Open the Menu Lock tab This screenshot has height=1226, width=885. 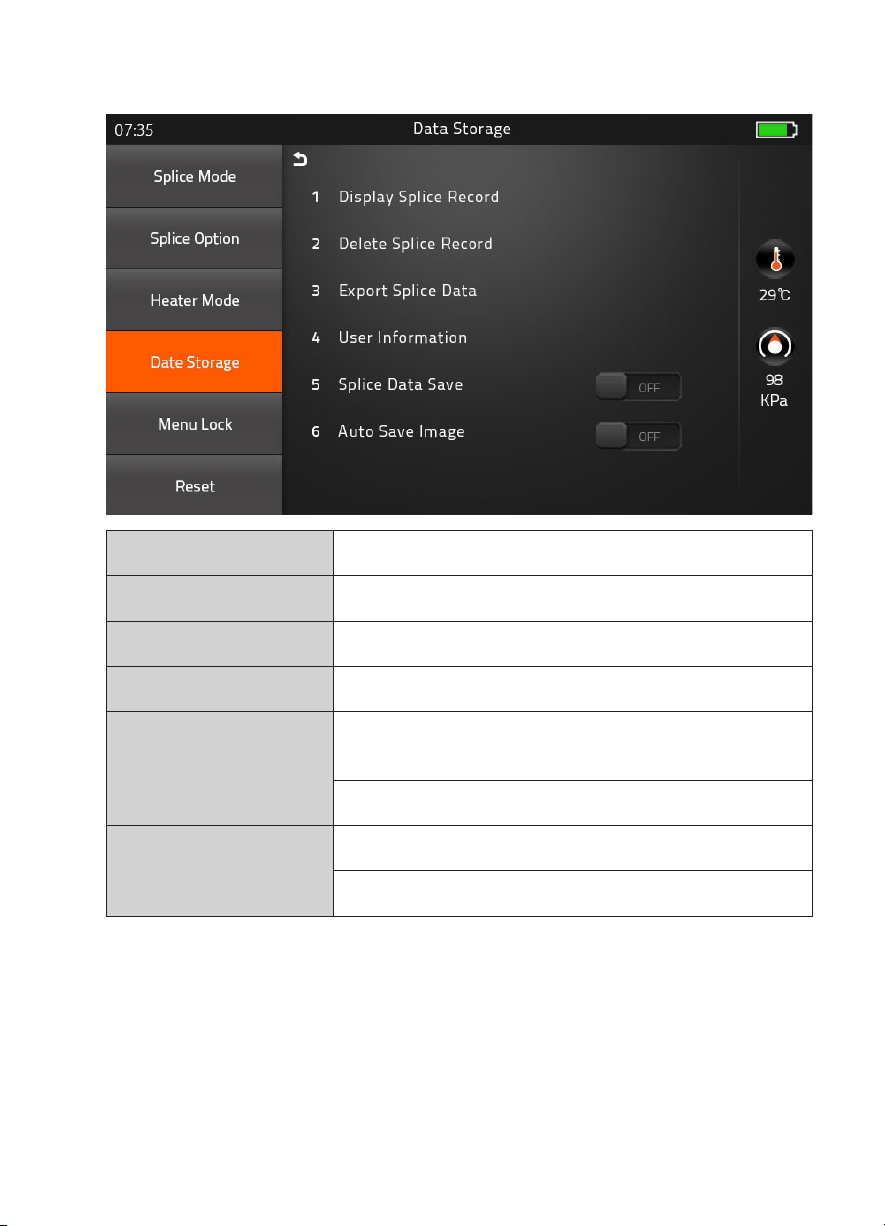click(194, 424)
